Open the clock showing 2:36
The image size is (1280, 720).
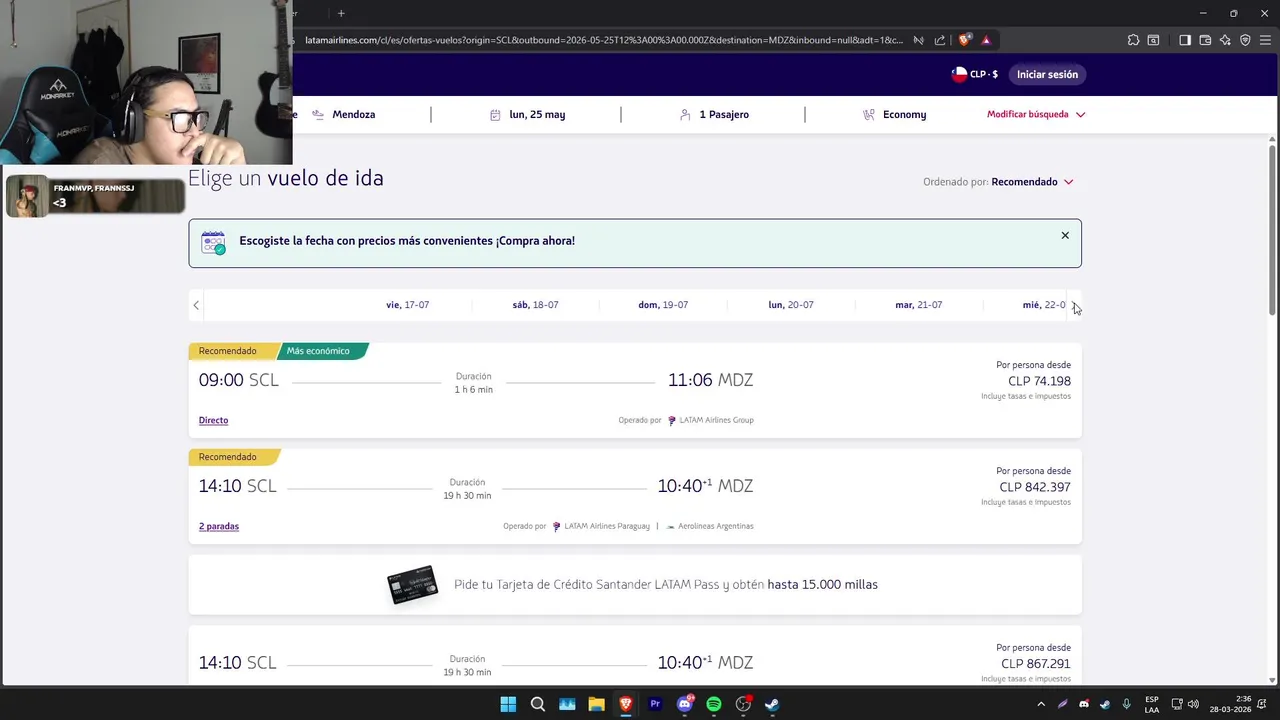click(1230, 704)
